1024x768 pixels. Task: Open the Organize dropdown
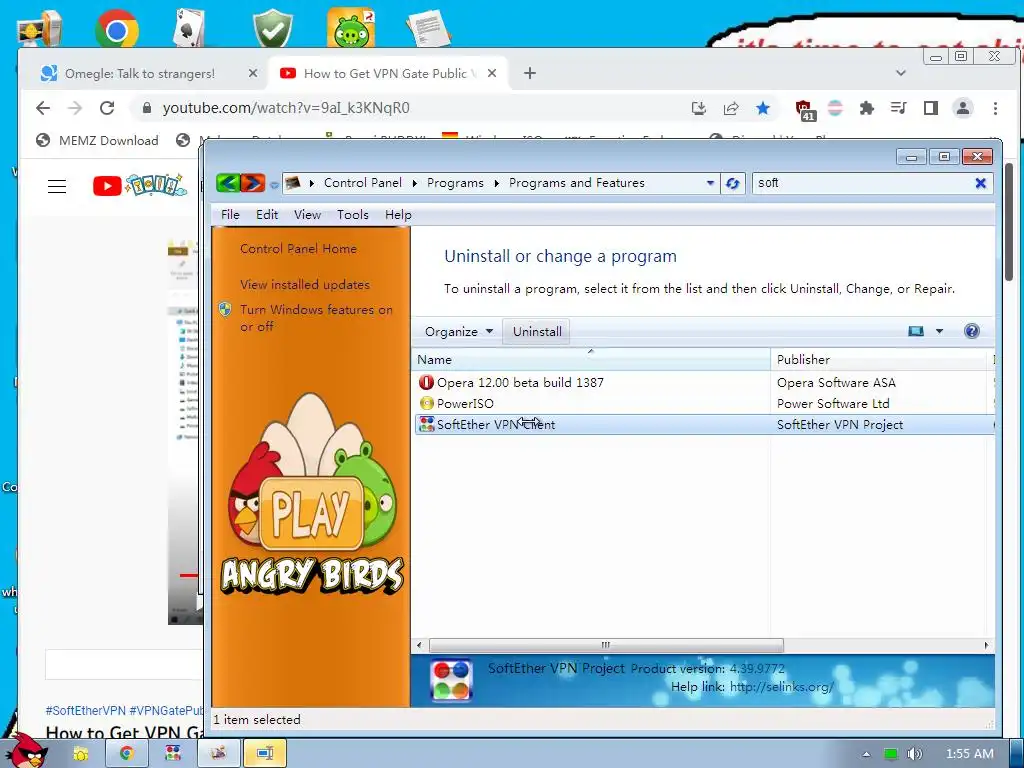458,332
